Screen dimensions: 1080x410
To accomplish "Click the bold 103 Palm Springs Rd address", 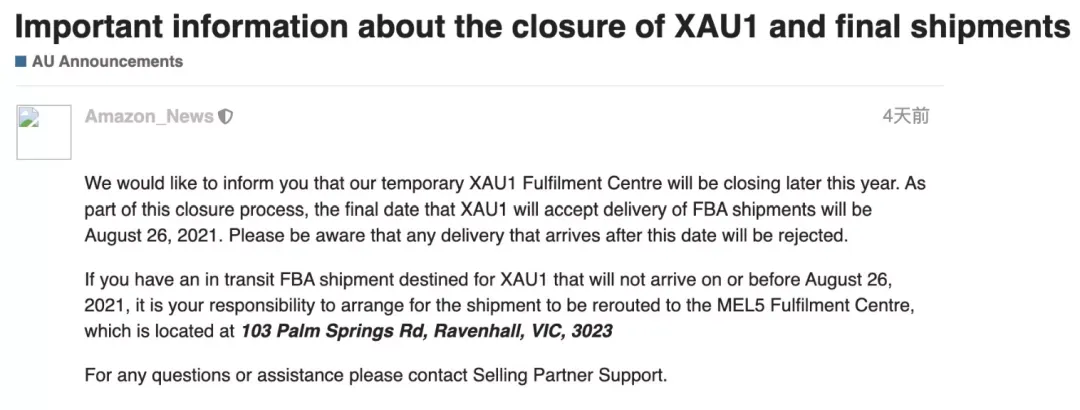I will pyautogui.click(x=426, y=331).
